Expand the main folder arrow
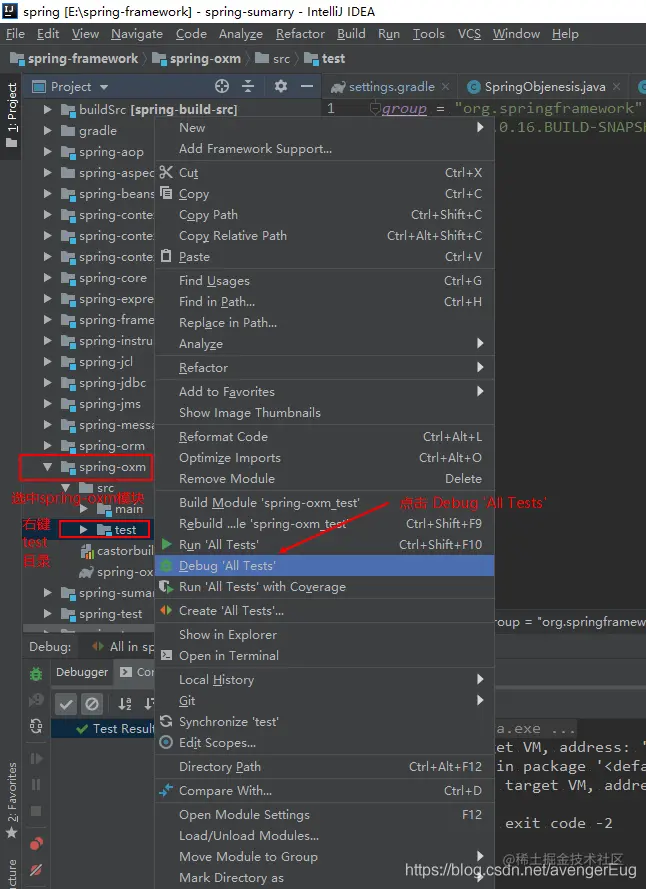 (84, 509)
